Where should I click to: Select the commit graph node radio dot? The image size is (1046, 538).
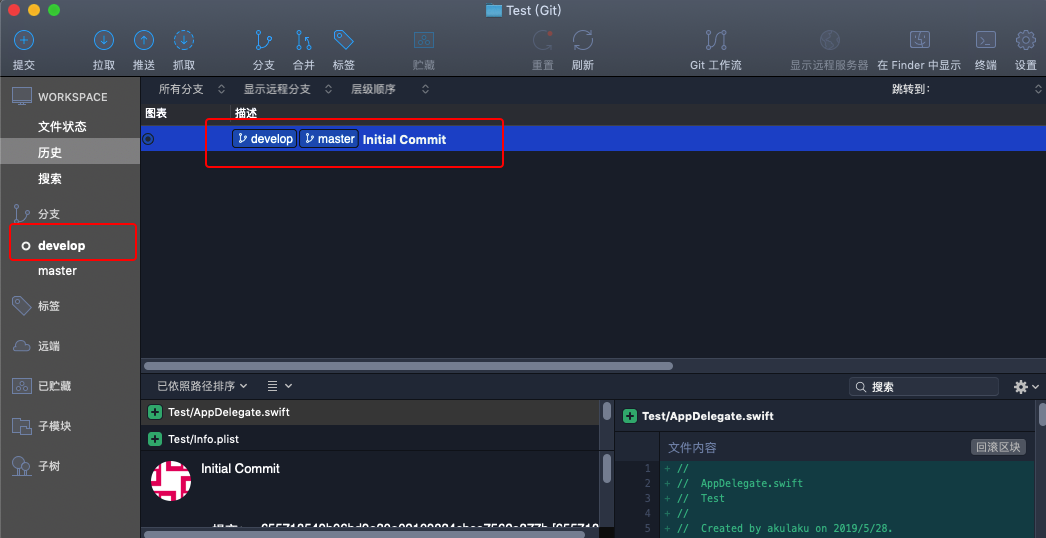148,139
